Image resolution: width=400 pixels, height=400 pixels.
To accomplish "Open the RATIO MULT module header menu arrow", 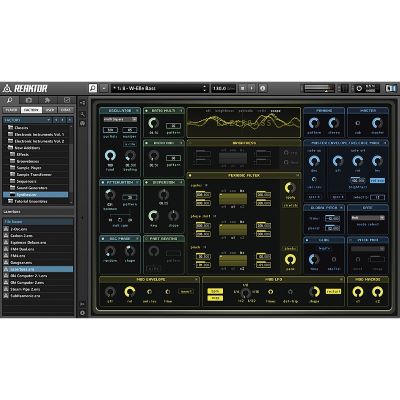I will [x=181, y=111].
